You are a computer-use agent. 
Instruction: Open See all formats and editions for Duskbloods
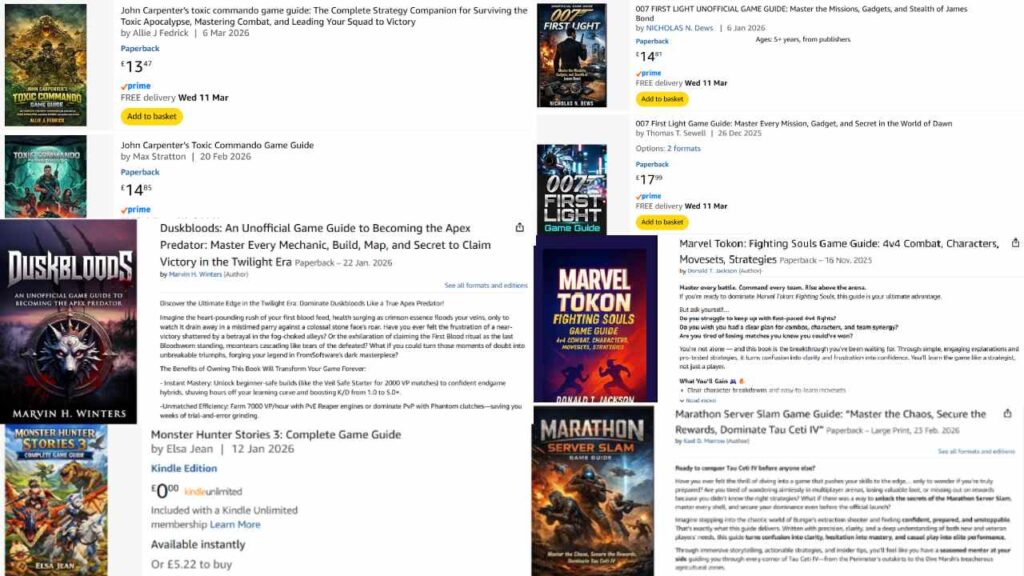486,285
